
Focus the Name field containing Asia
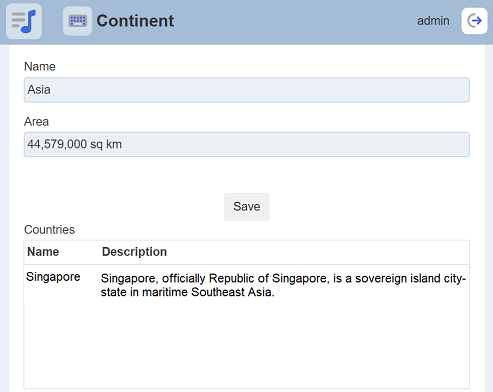247,90
